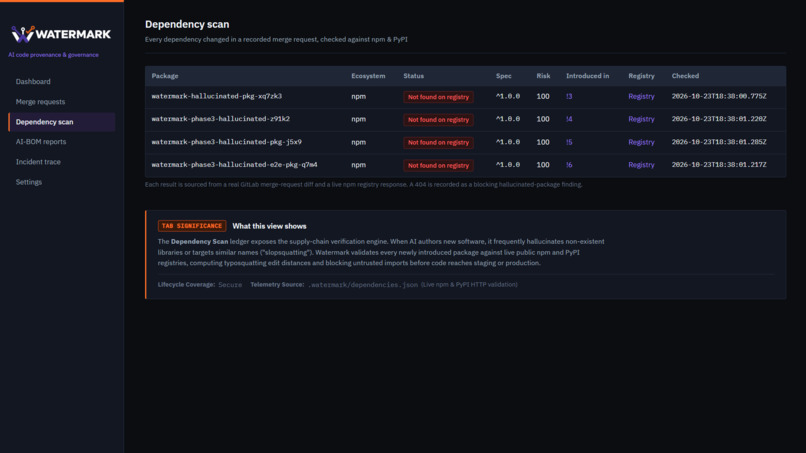806x453 pixels.
Task: Click the Watermark logo icon
Action: pyautogui.click(x=23, y=34)
